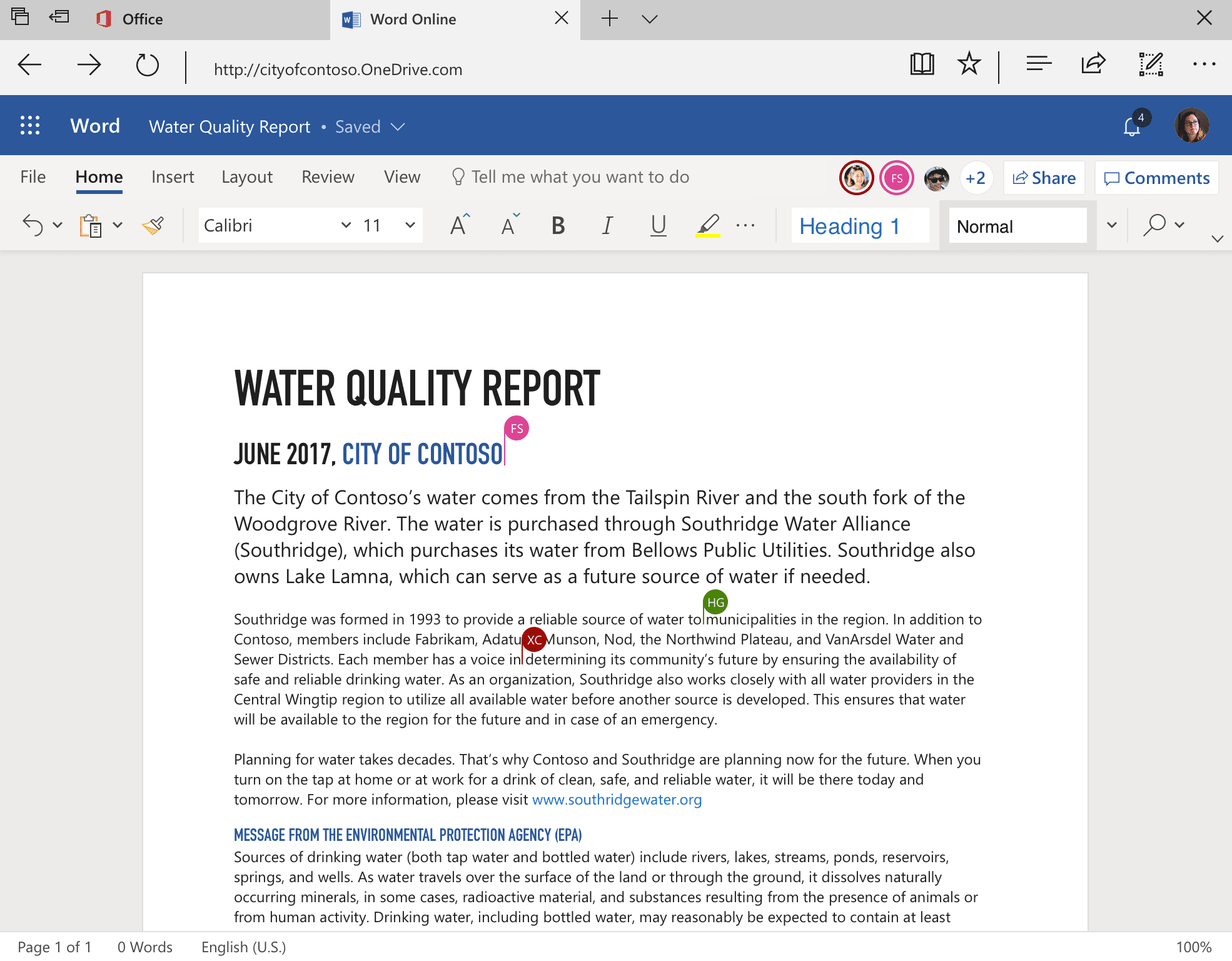Image resolution: width=1232 pixels, height=961 pixels.
Task: Follow the www.southridgewater.org link
Action: (x=617, y=800)
